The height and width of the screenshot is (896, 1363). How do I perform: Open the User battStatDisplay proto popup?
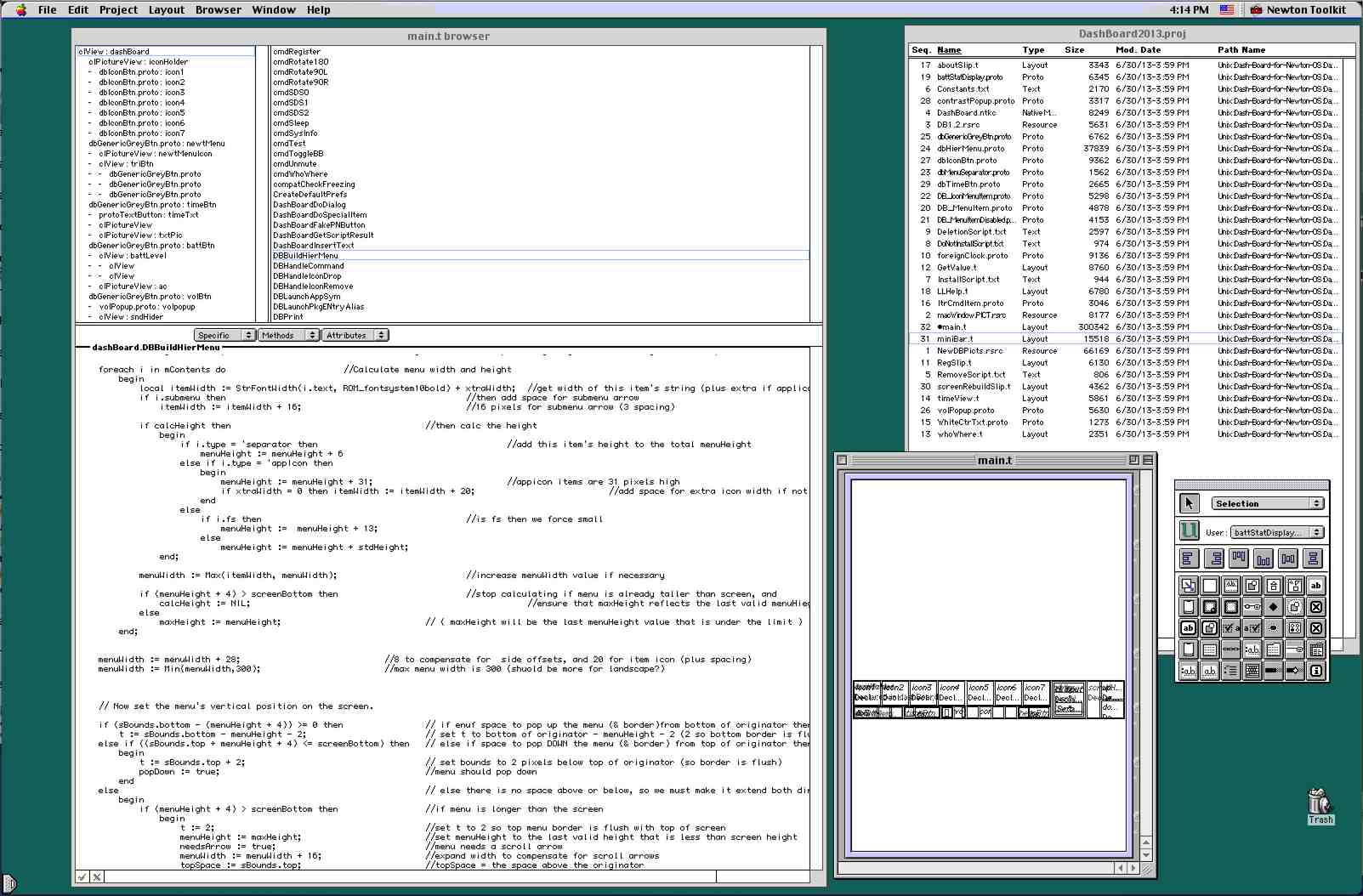click(x=1277, y=532)
